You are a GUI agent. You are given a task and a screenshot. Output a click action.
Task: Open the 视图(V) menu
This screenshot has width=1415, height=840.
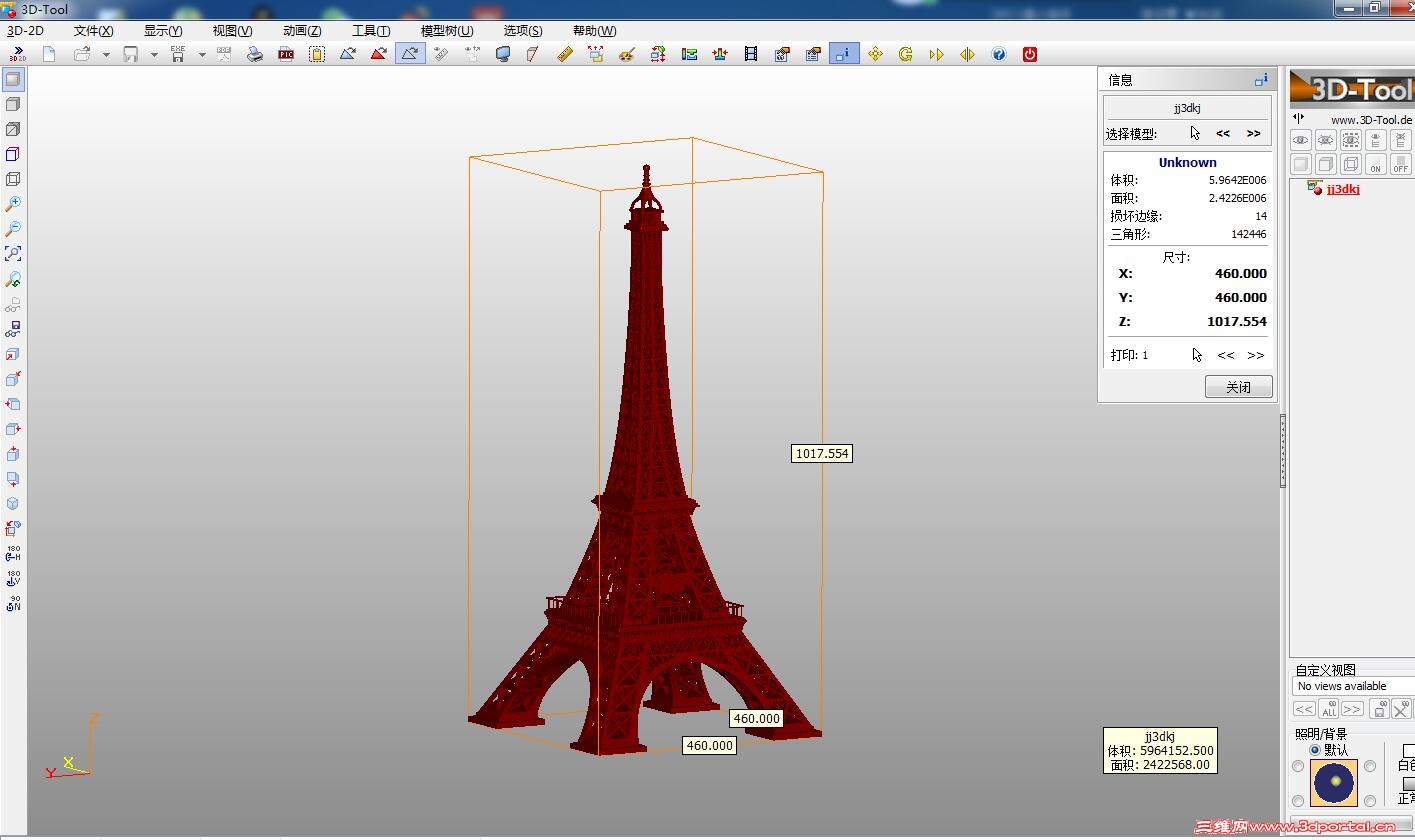pyautogui.click(x=232, y=31)
